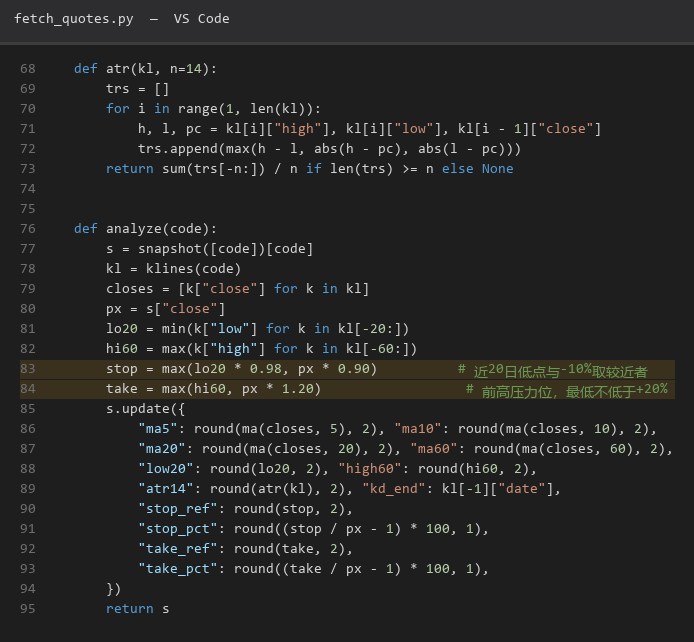This screenshot has height=642, width=694.
Task: Click the 'take = max(hi60, px * 1.20)' code
Action: pyautogui.click(x=213, y=388)
